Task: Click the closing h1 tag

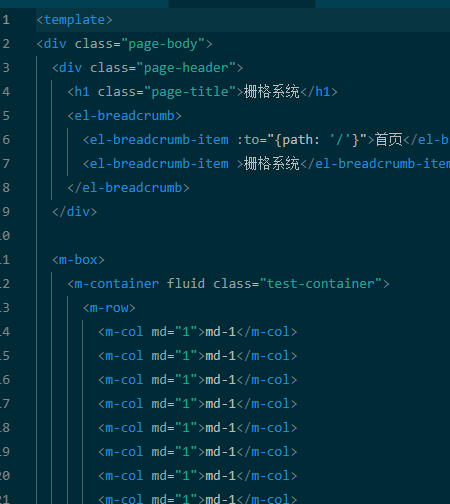Action: click(x=319, y=92)
